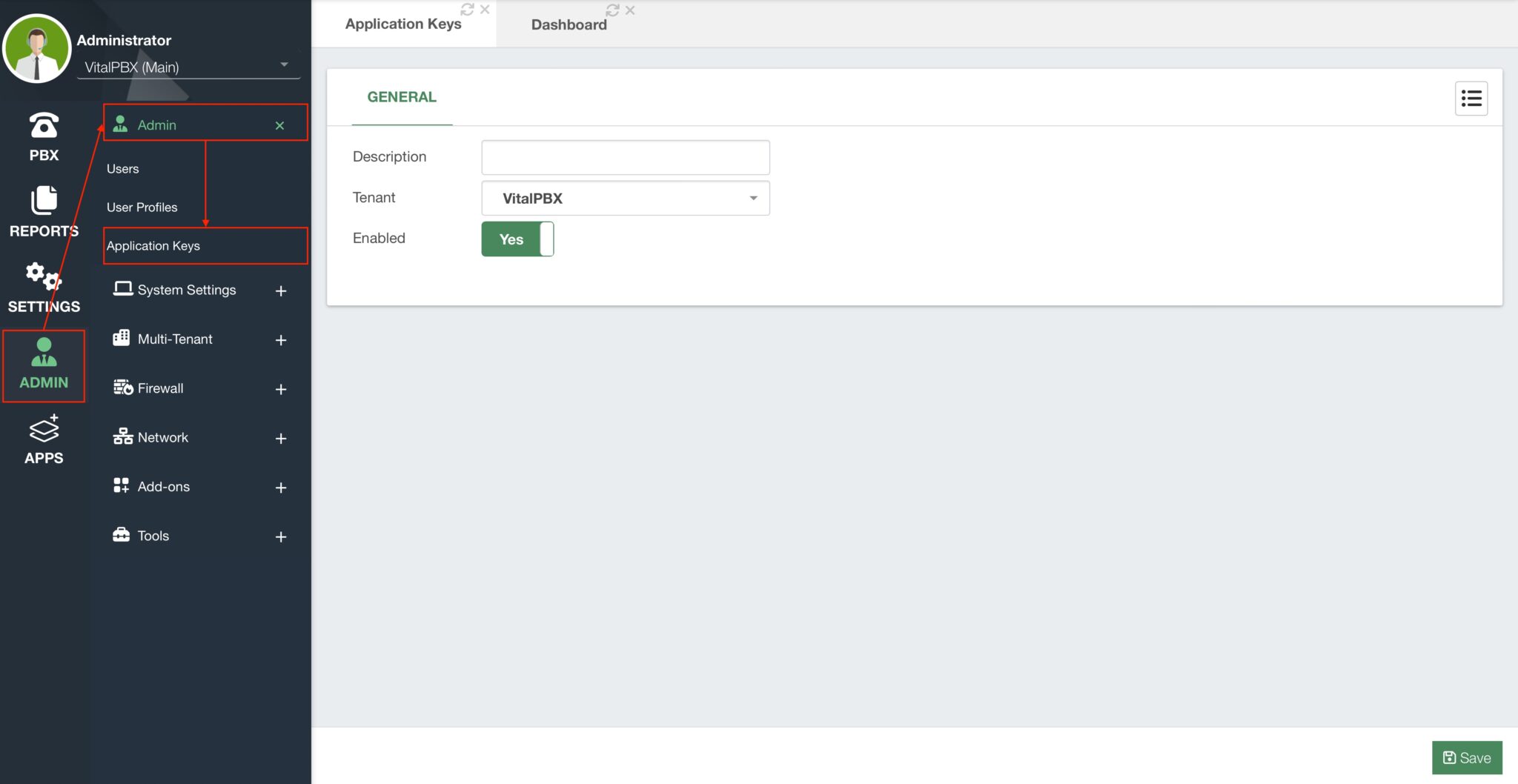
Task: Click the Multi-Tenant building icon
Action: (122, 338)
